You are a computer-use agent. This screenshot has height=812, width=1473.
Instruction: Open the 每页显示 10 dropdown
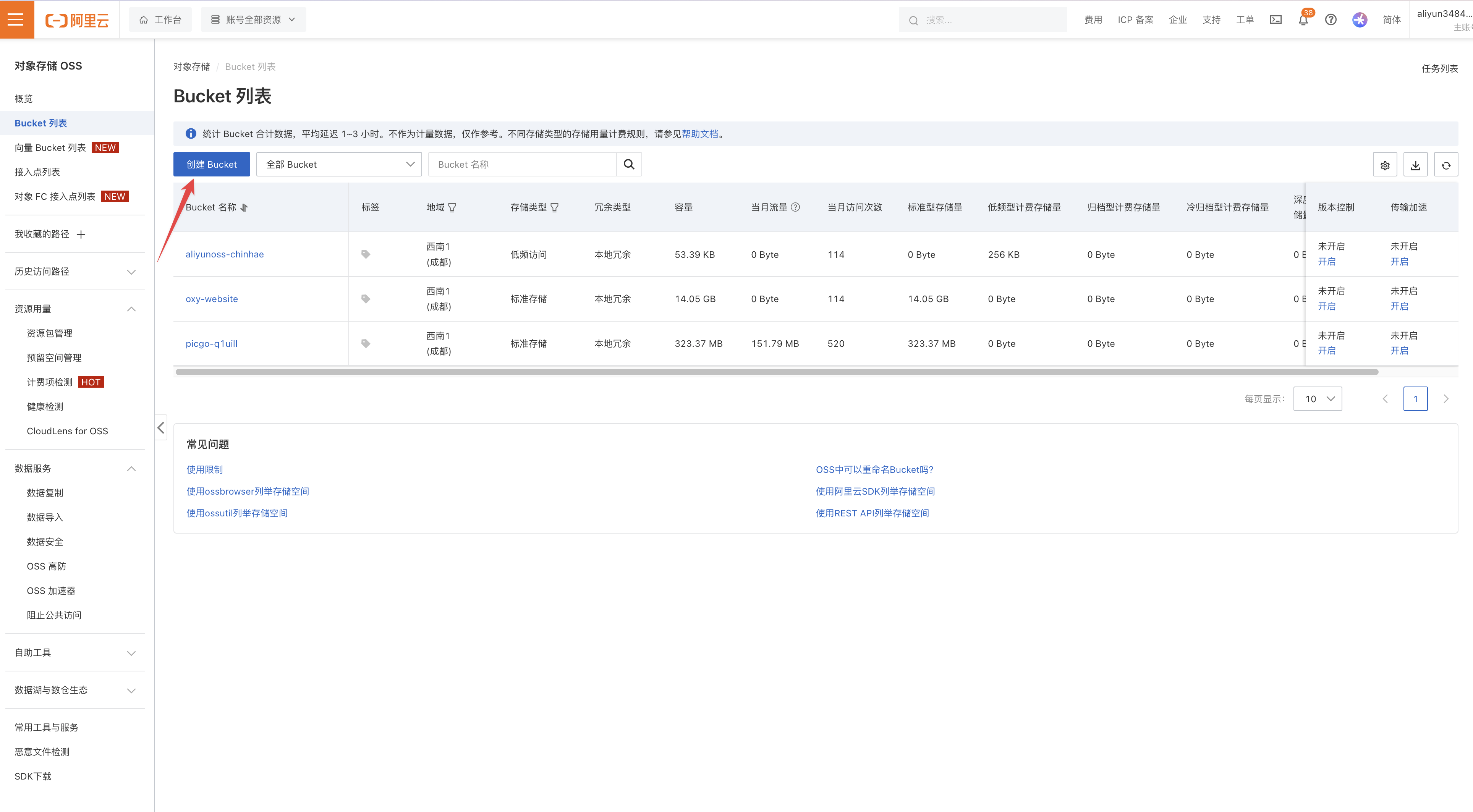(1318, 399)
